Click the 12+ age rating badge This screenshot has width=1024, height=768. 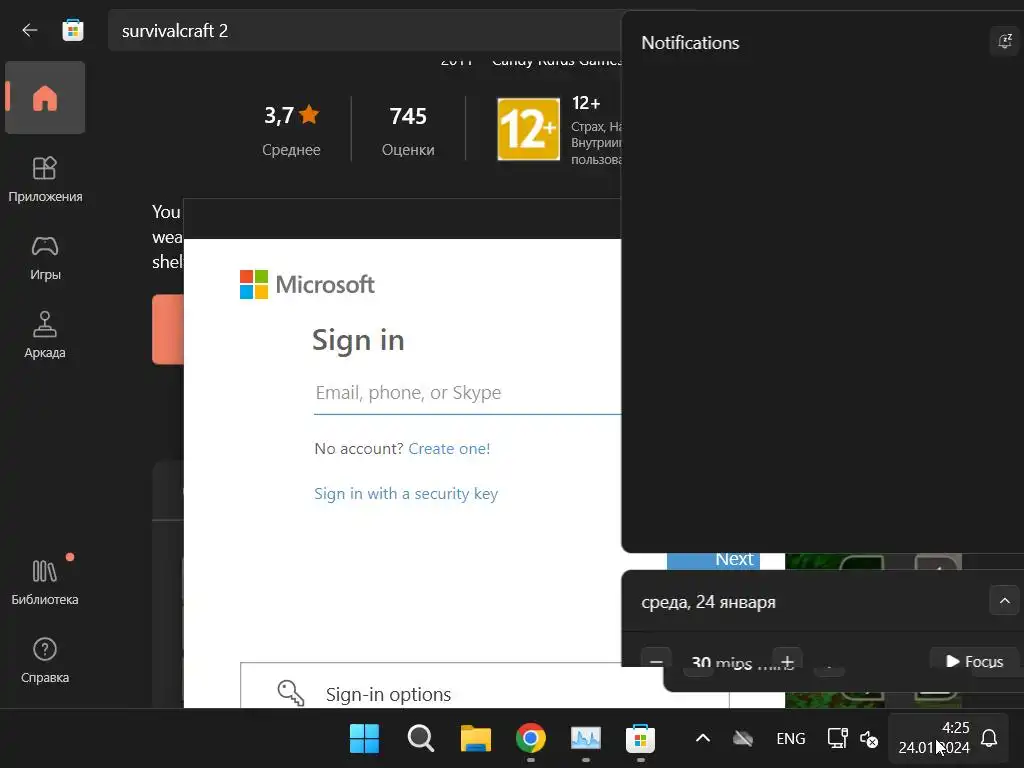tap(528, 129)
